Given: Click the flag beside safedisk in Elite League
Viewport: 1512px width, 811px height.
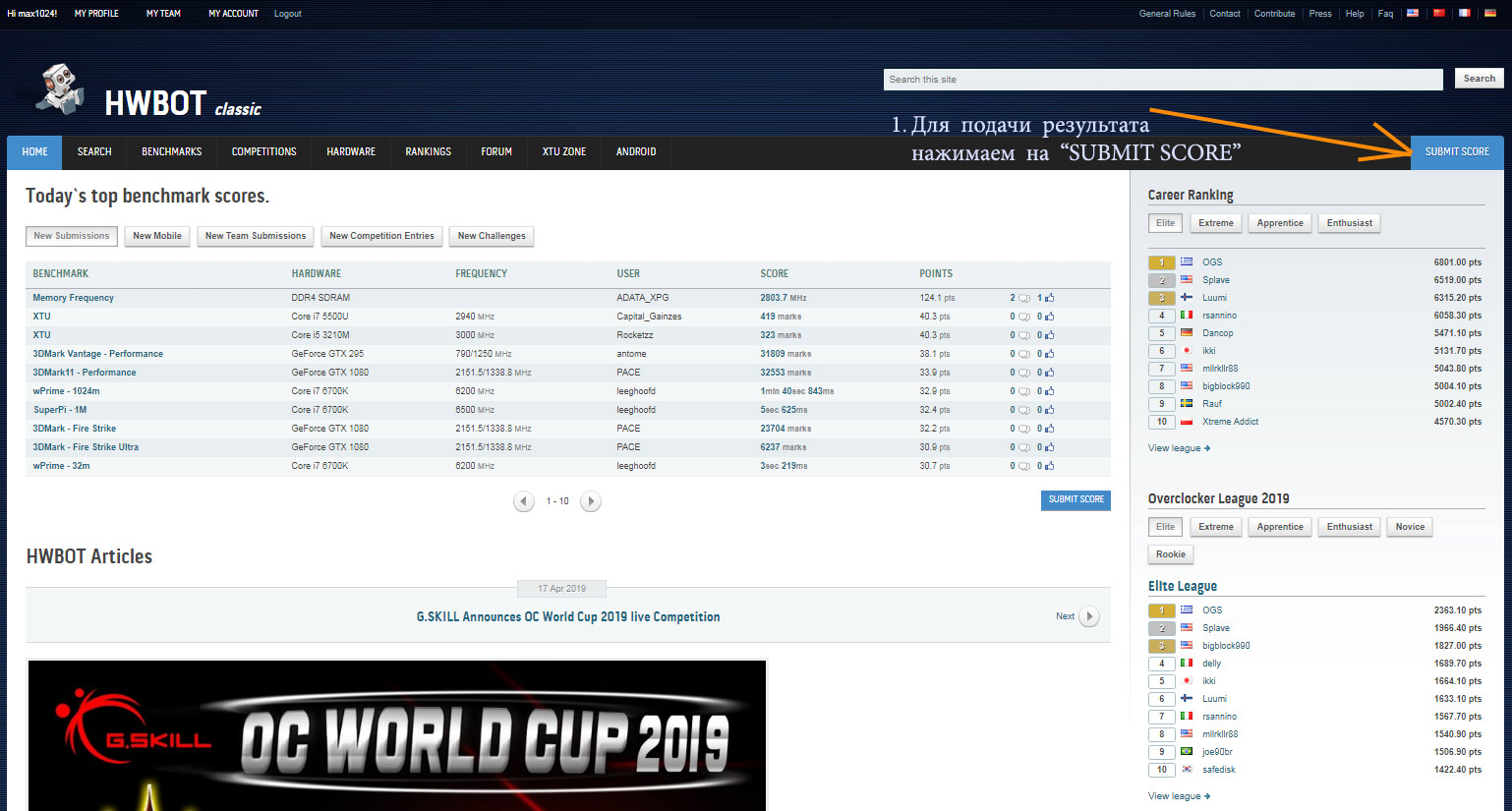Looking at the screenshot, I should point(1187,770).
